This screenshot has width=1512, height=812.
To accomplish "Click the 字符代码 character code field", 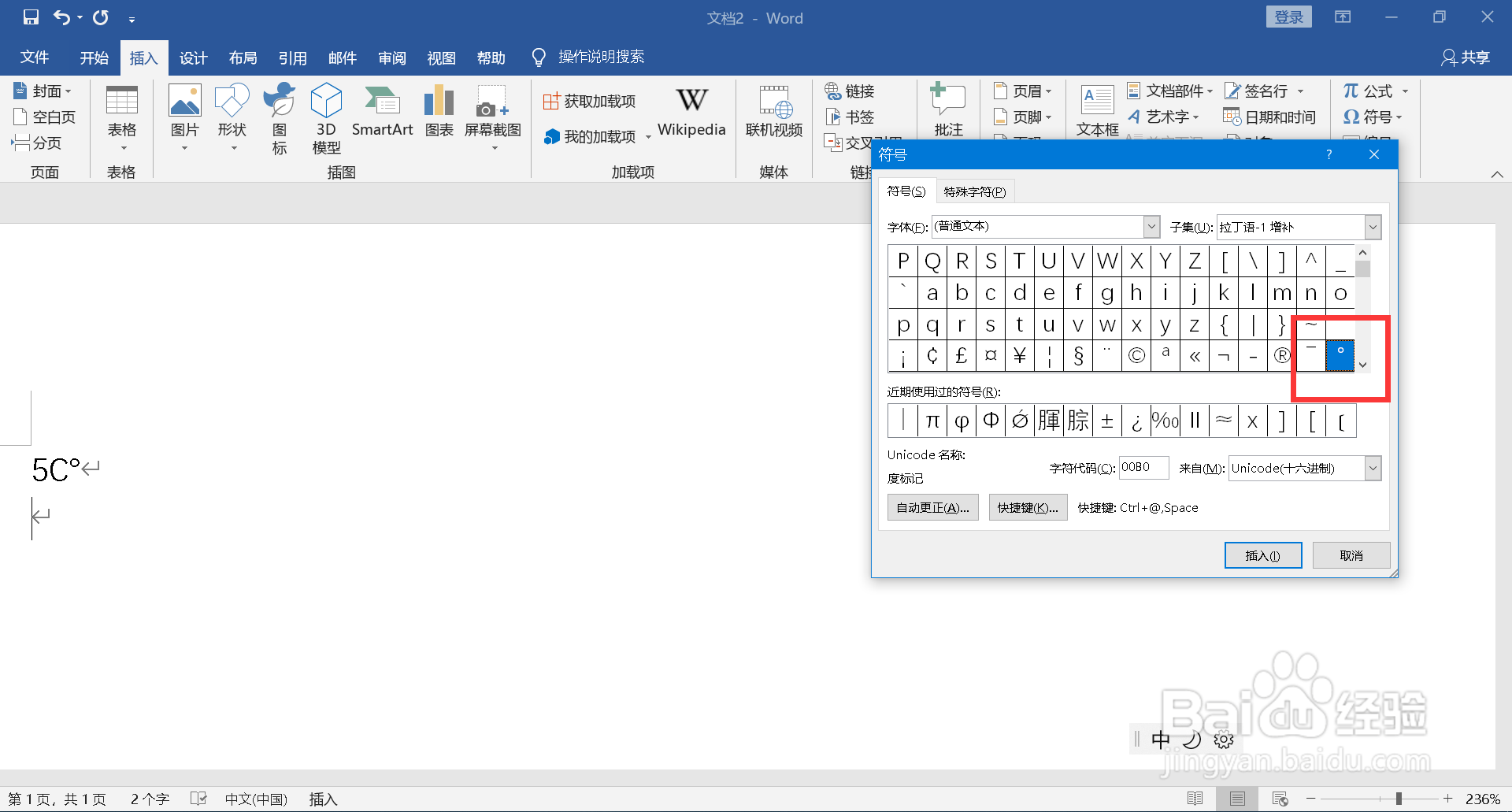I will coord(1143,468).
